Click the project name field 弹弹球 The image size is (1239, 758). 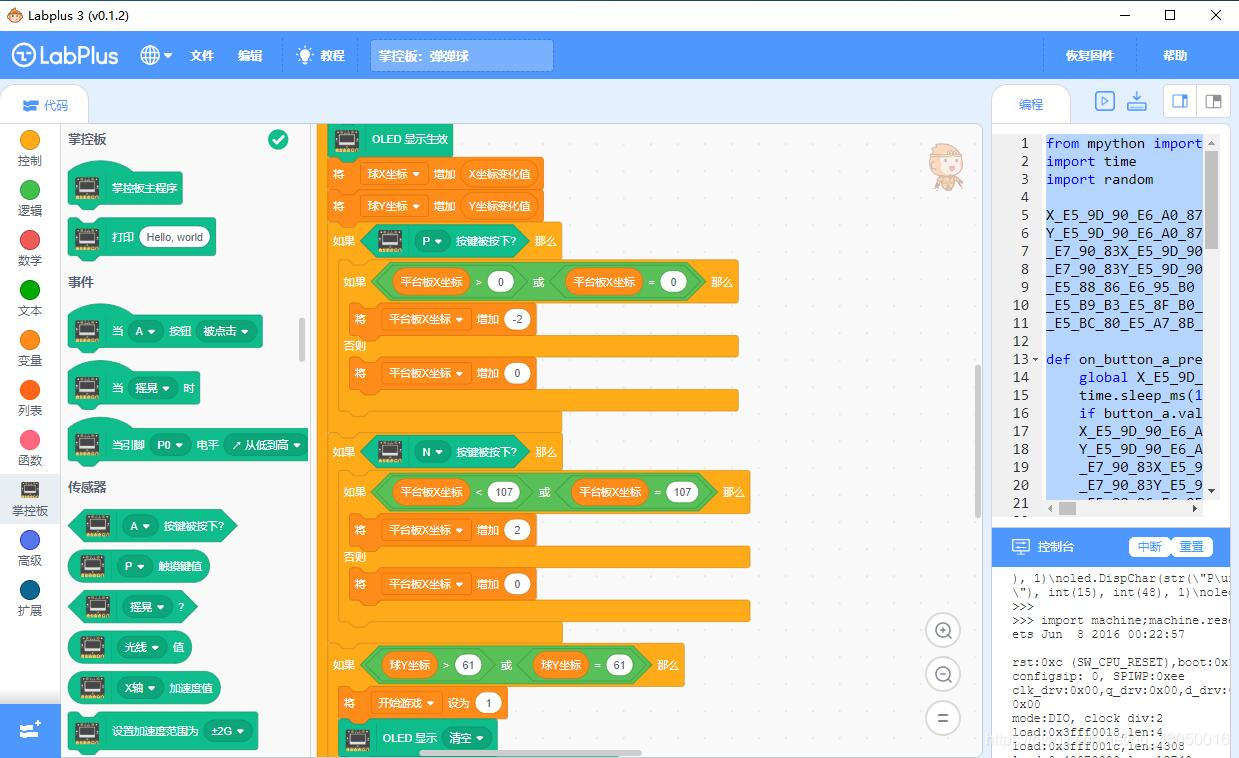point(462,56)
